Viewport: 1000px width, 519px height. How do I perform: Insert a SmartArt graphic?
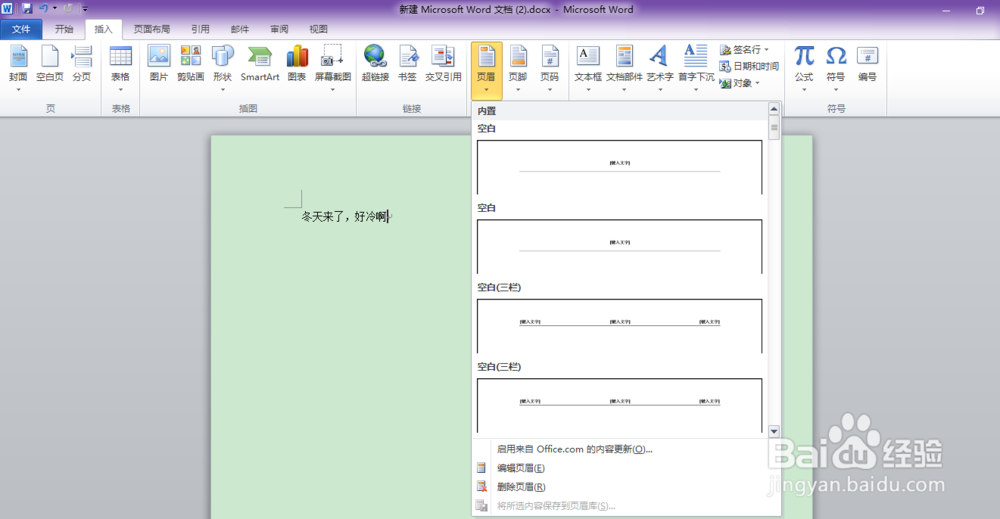260,64
